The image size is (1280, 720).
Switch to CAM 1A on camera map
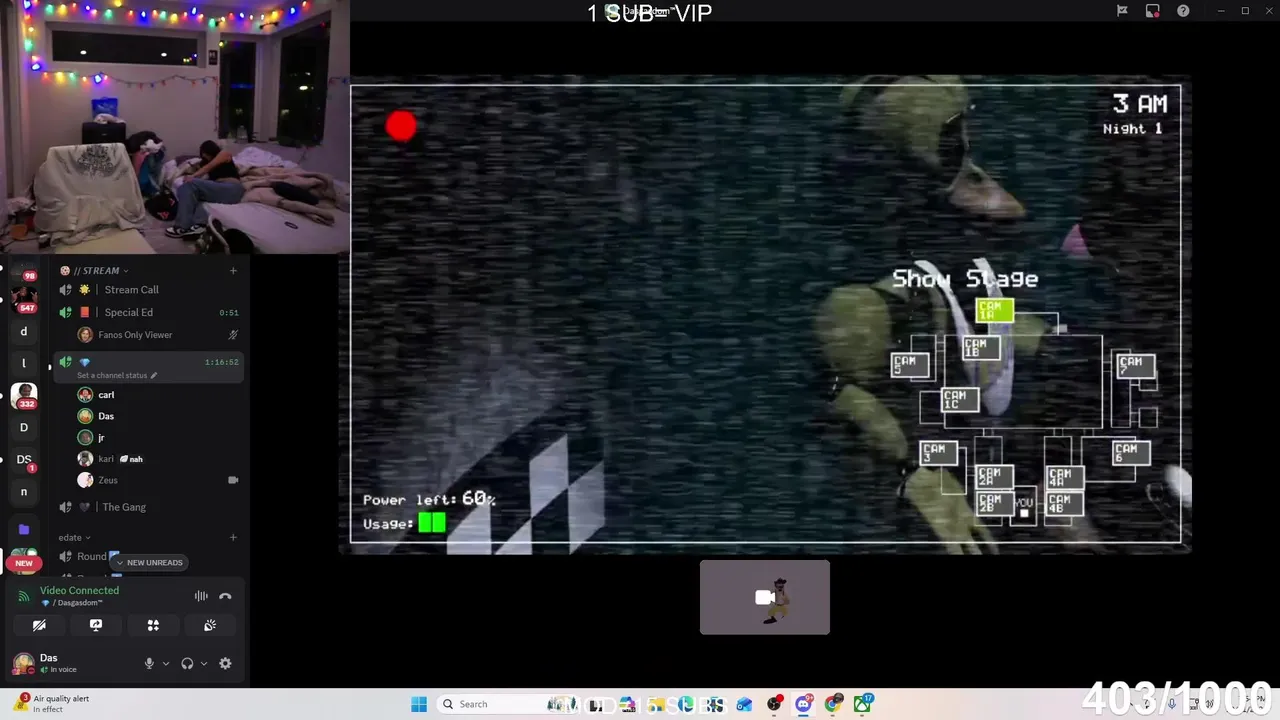[994, 311]
